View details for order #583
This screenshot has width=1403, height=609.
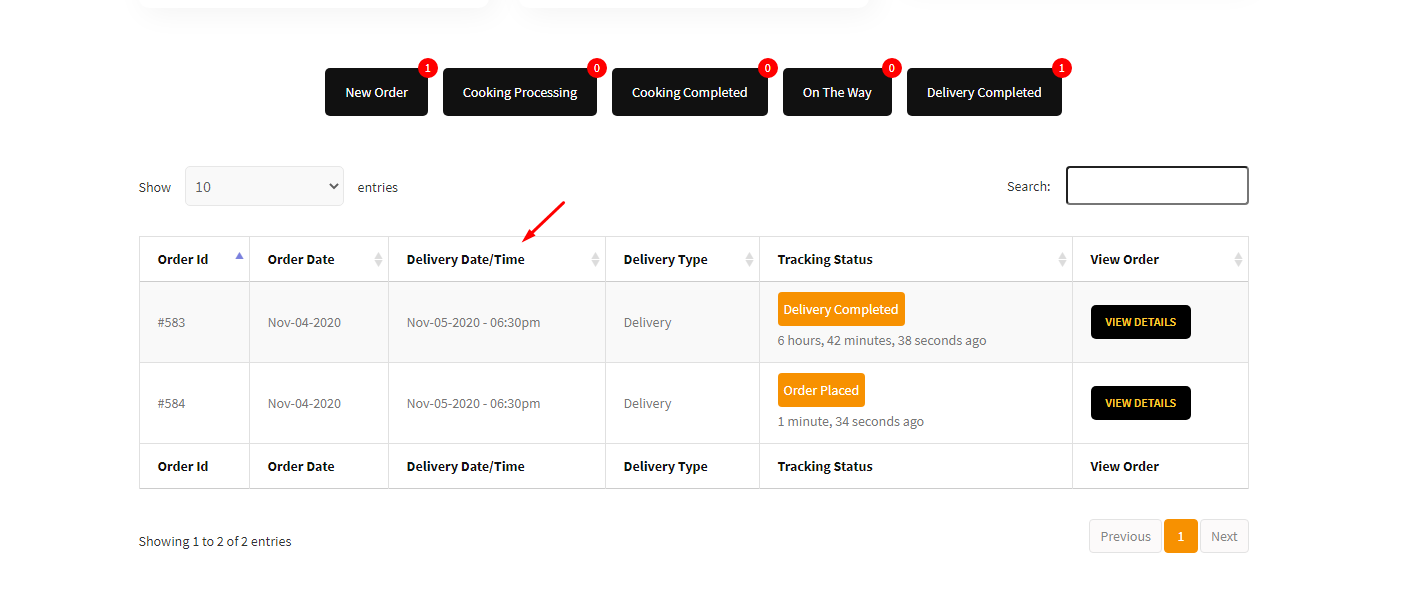1140,322
